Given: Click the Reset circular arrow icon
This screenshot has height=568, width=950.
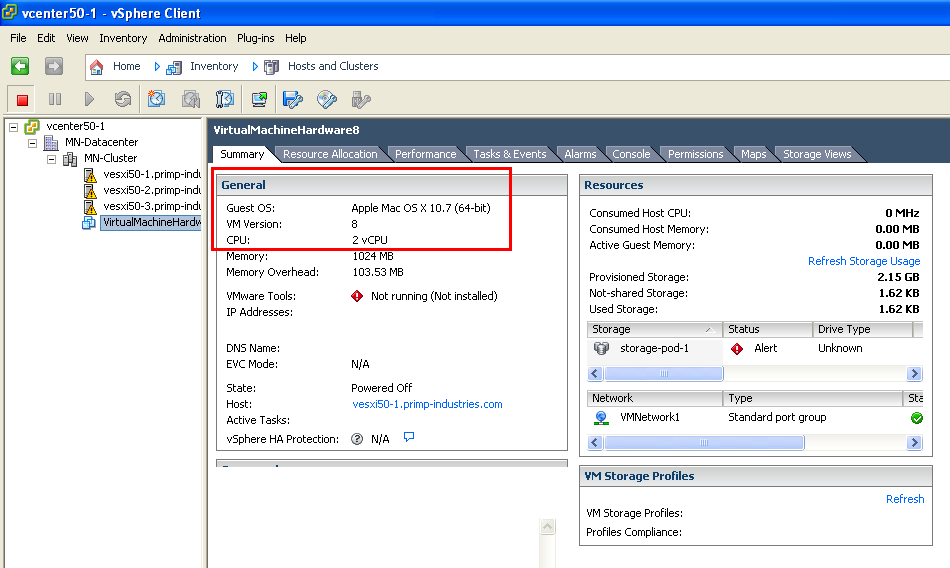Looking at the screenshot, I should pos(123,99).
